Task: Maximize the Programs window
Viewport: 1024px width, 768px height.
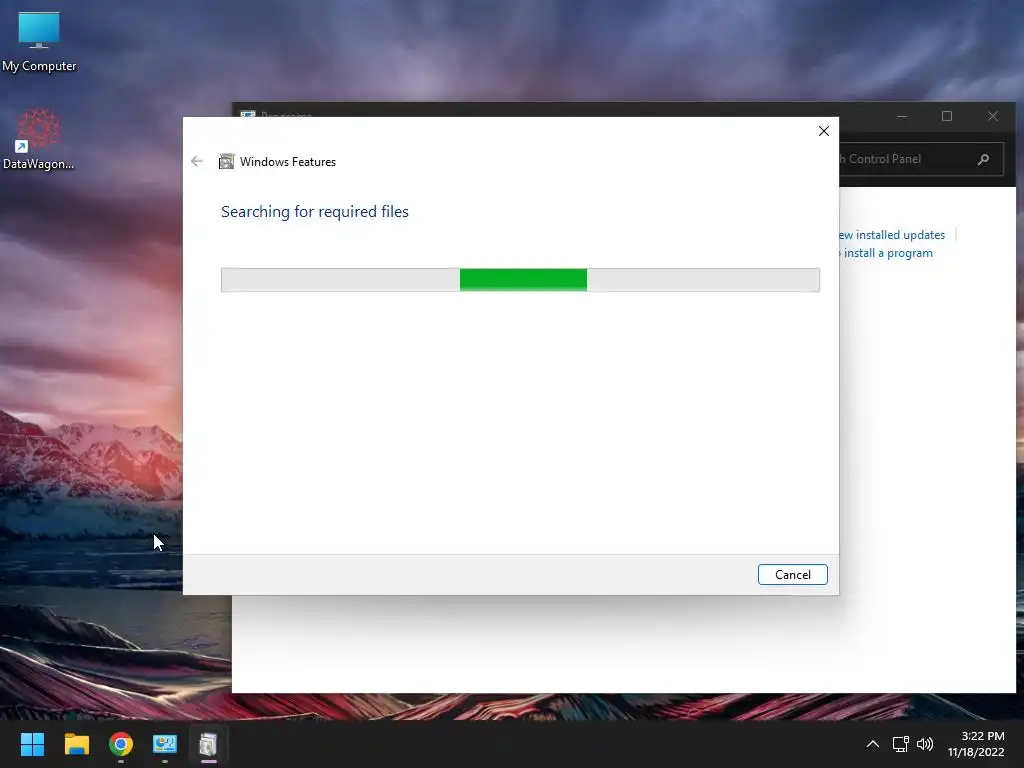Action: point(947,116)
